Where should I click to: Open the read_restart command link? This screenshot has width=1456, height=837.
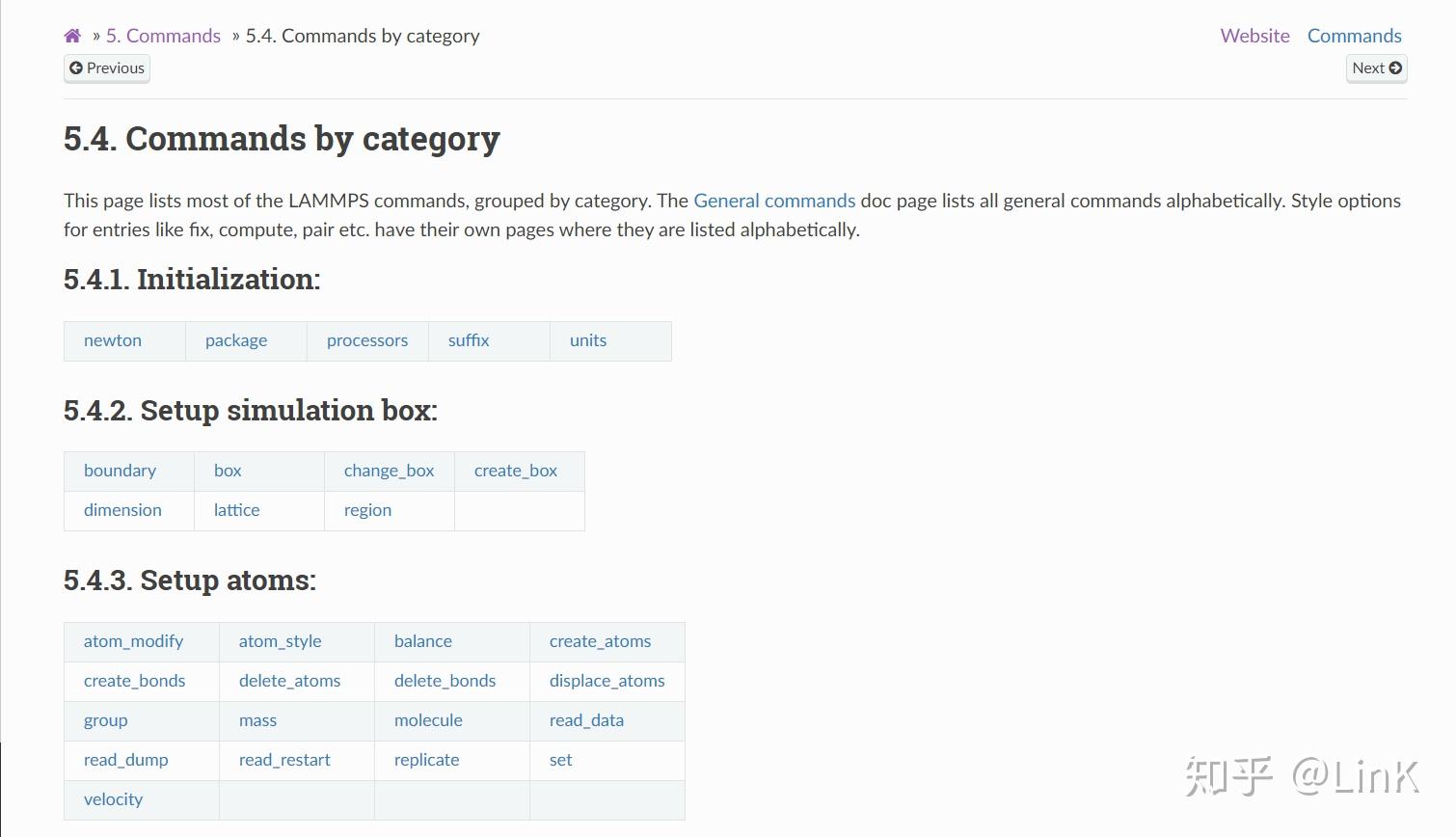pyautogui.click(x=284, y=760)
